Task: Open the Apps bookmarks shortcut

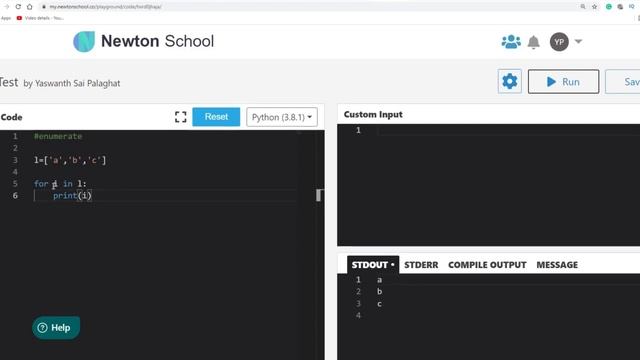Action: coord(6,18)
